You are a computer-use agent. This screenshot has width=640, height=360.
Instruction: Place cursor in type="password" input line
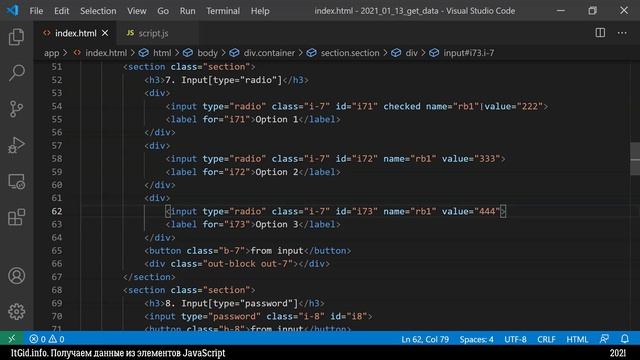click(258, 316)
